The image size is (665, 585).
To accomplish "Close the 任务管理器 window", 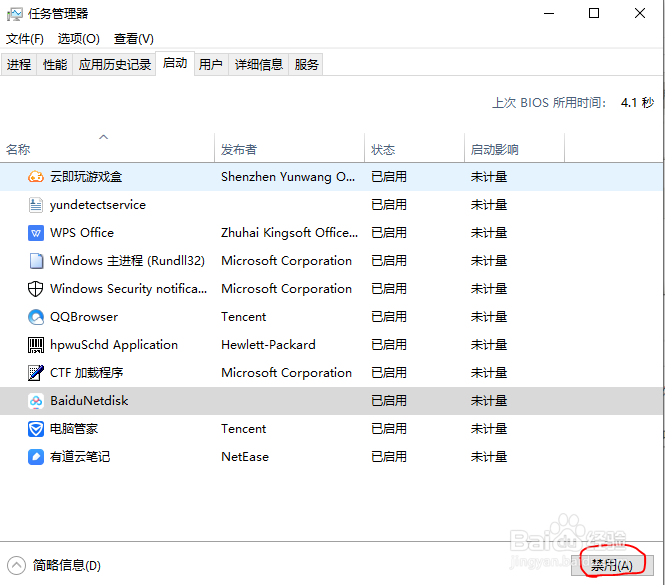I will [640, 14].
